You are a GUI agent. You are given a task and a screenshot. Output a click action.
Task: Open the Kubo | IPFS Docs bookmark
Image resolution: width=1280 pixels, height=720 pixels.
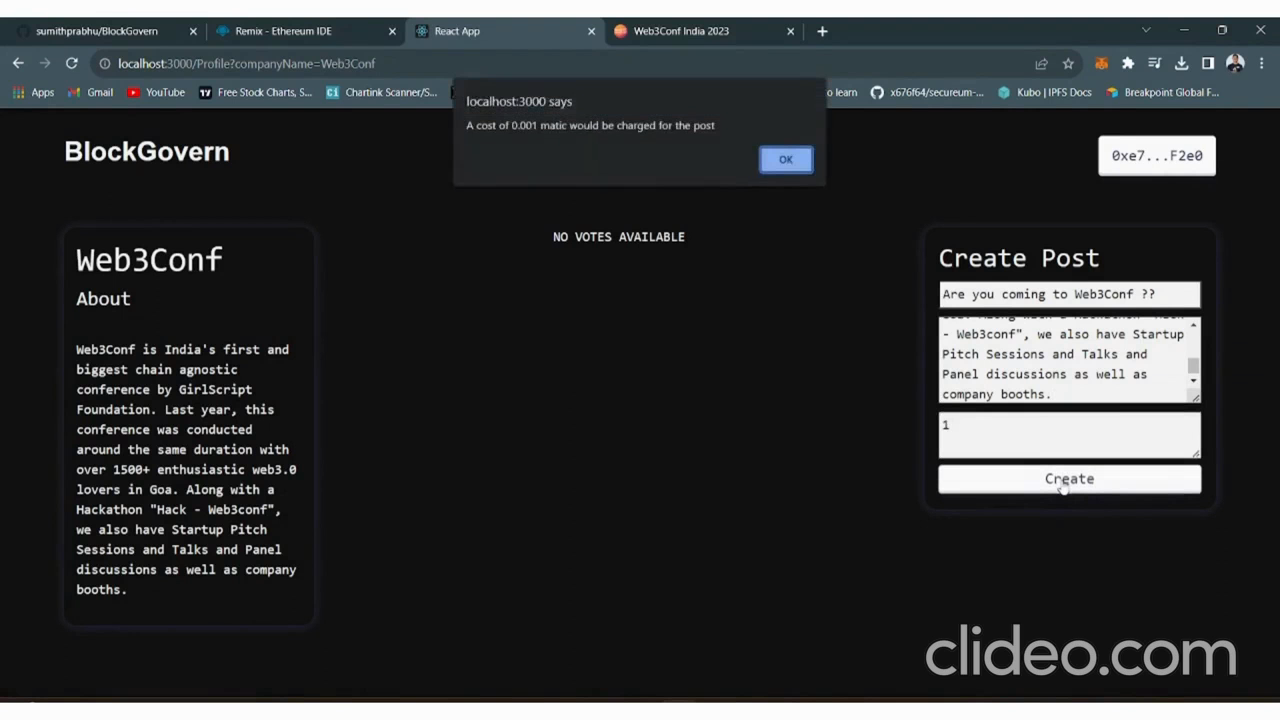pos(1044,92)
